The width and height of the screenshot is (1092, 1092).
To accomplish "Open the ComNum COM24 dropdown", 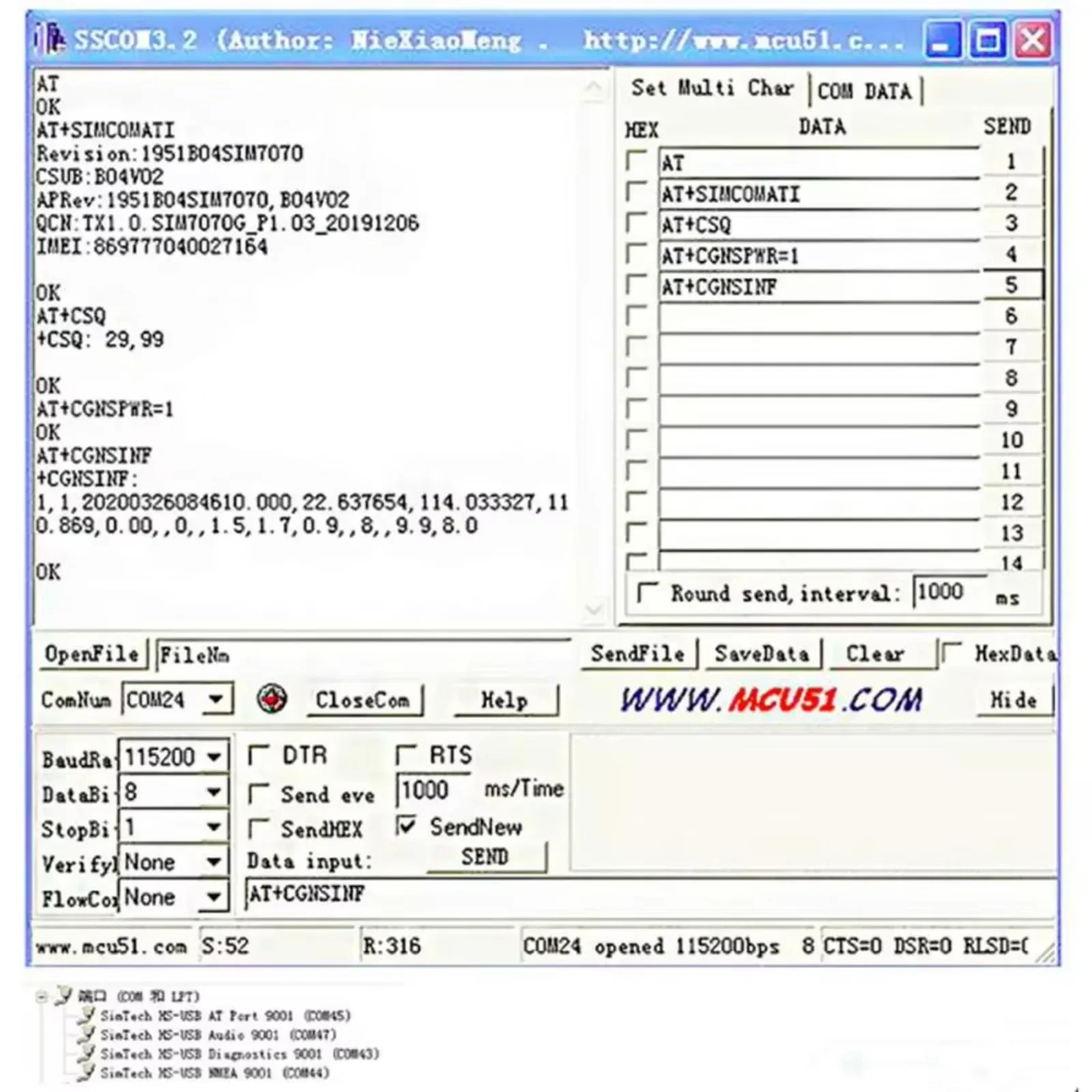I will tap(216, 700).
